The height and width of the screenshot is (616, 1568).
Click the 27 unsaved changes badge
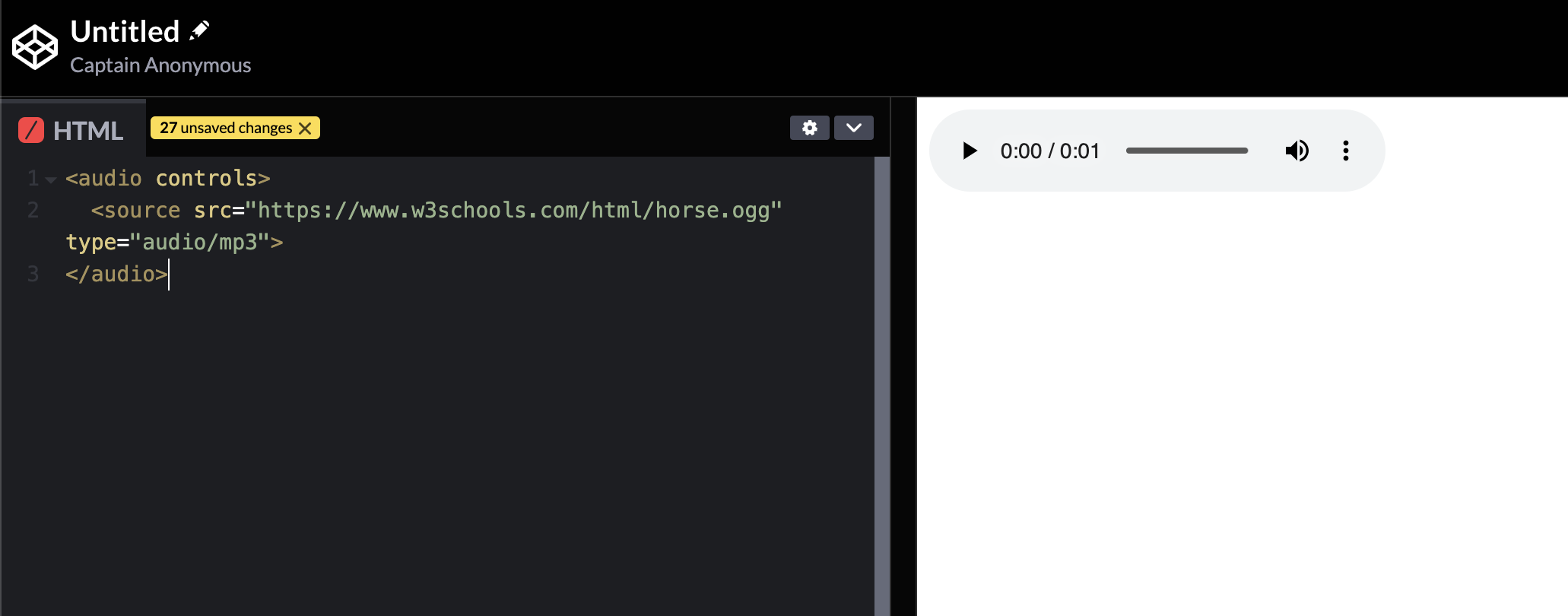click(235, 128)
